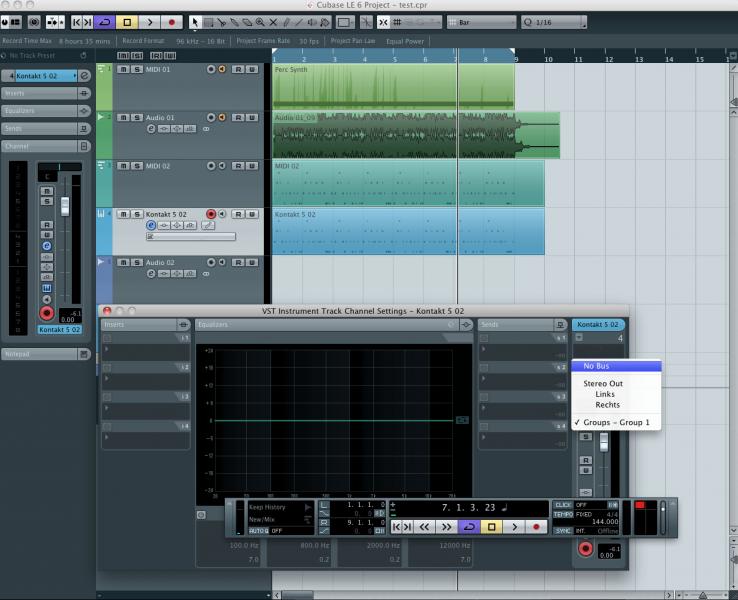Adjust fader in Channel Settings window

603,442
